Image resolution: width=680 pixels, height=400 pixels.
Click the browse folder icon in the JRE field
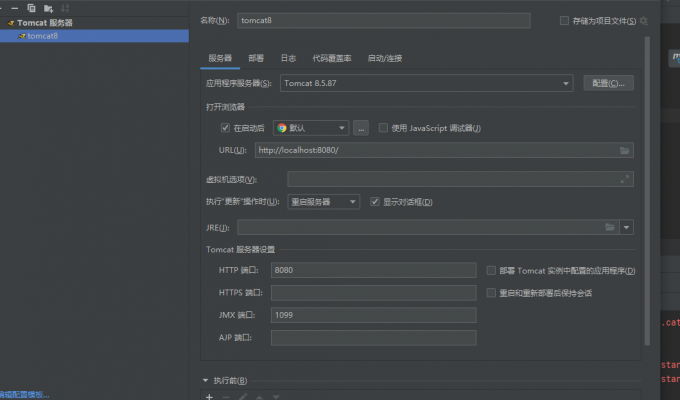[x=609, y=228]
